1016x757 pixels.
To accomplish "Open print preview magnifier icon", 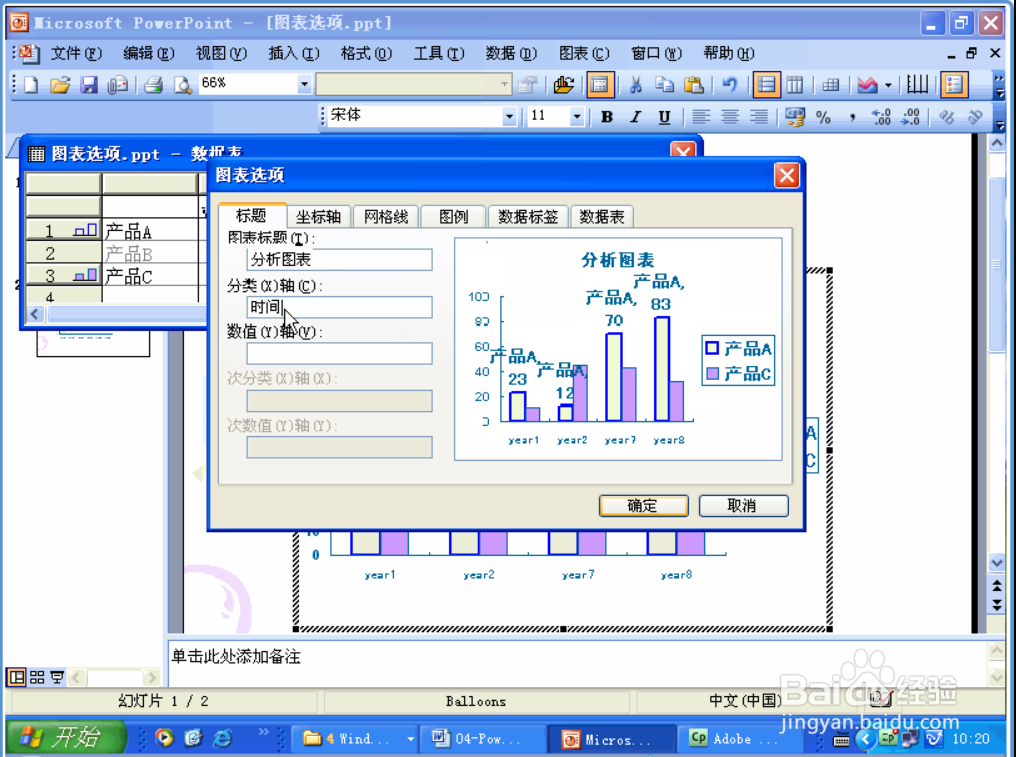I will coord(182,85).
